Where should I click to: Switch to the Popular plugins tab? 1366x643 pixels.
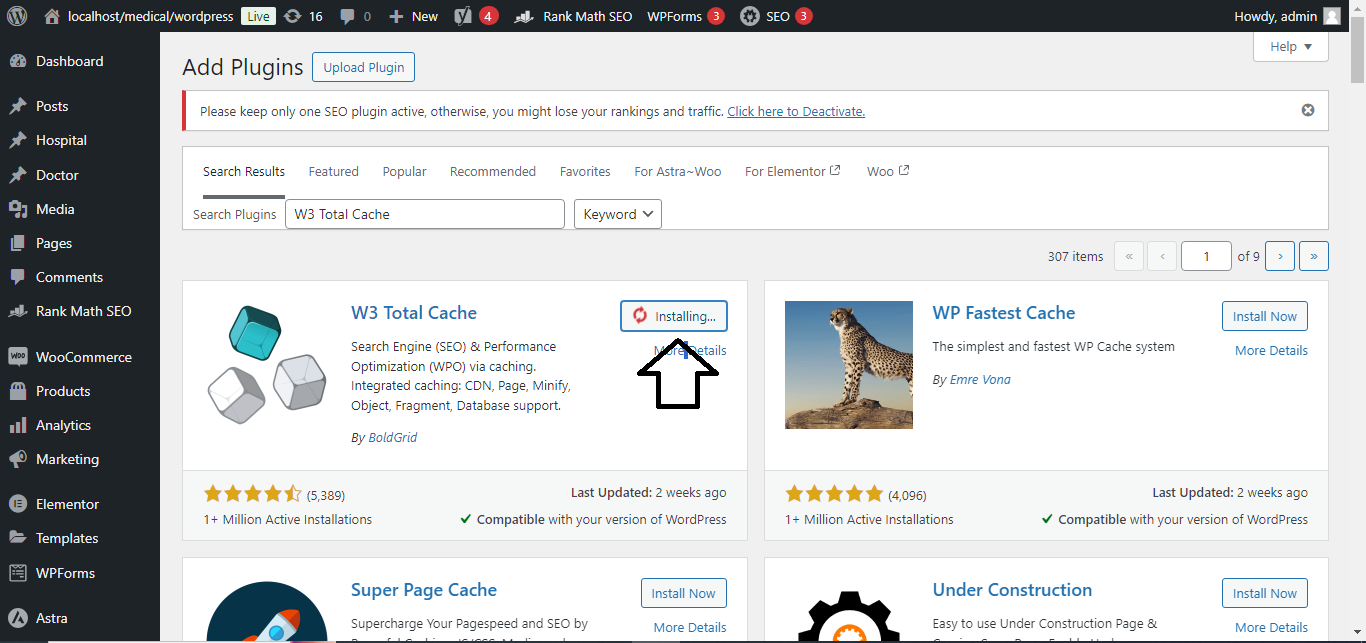[404, 171]
